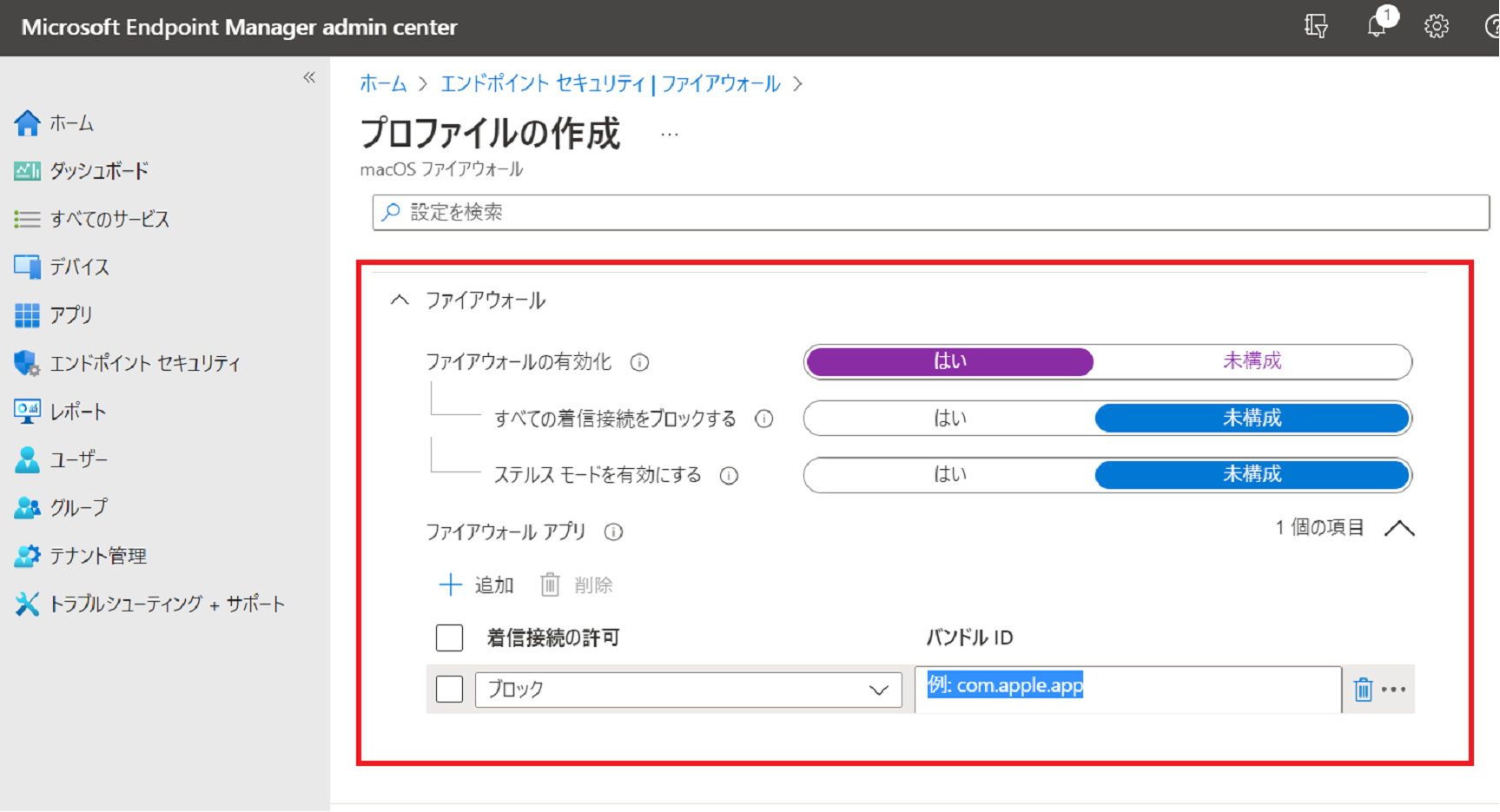1500x812 pixels.
Task: Open the row's three-dot more menu
Action: pyautogui.click(x=1394, y=690)
